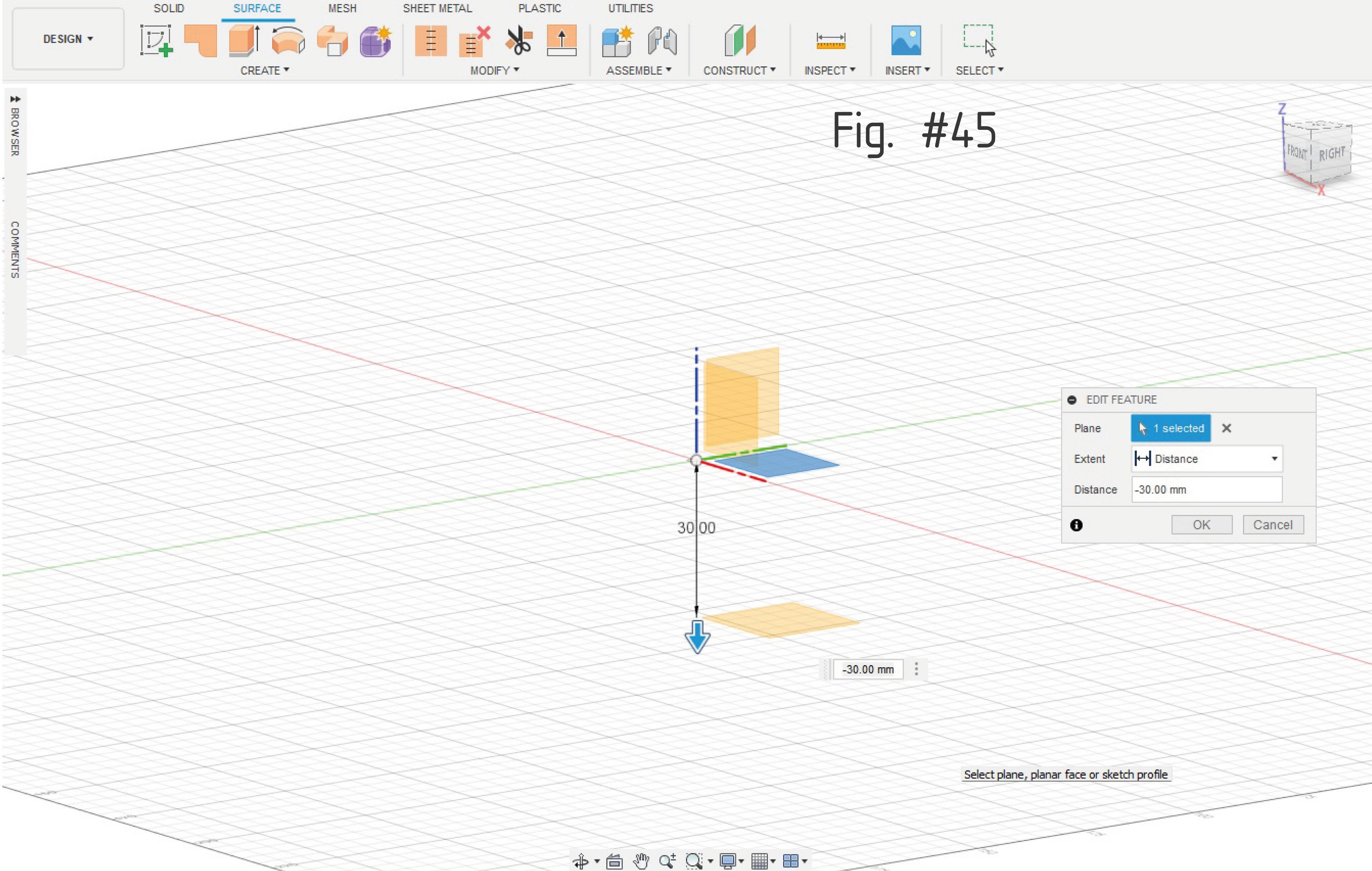The width and height of the screenshot is (1372, 871).
Task: Click the Grid and Snaps icon
Action: (x=759, y=861)
